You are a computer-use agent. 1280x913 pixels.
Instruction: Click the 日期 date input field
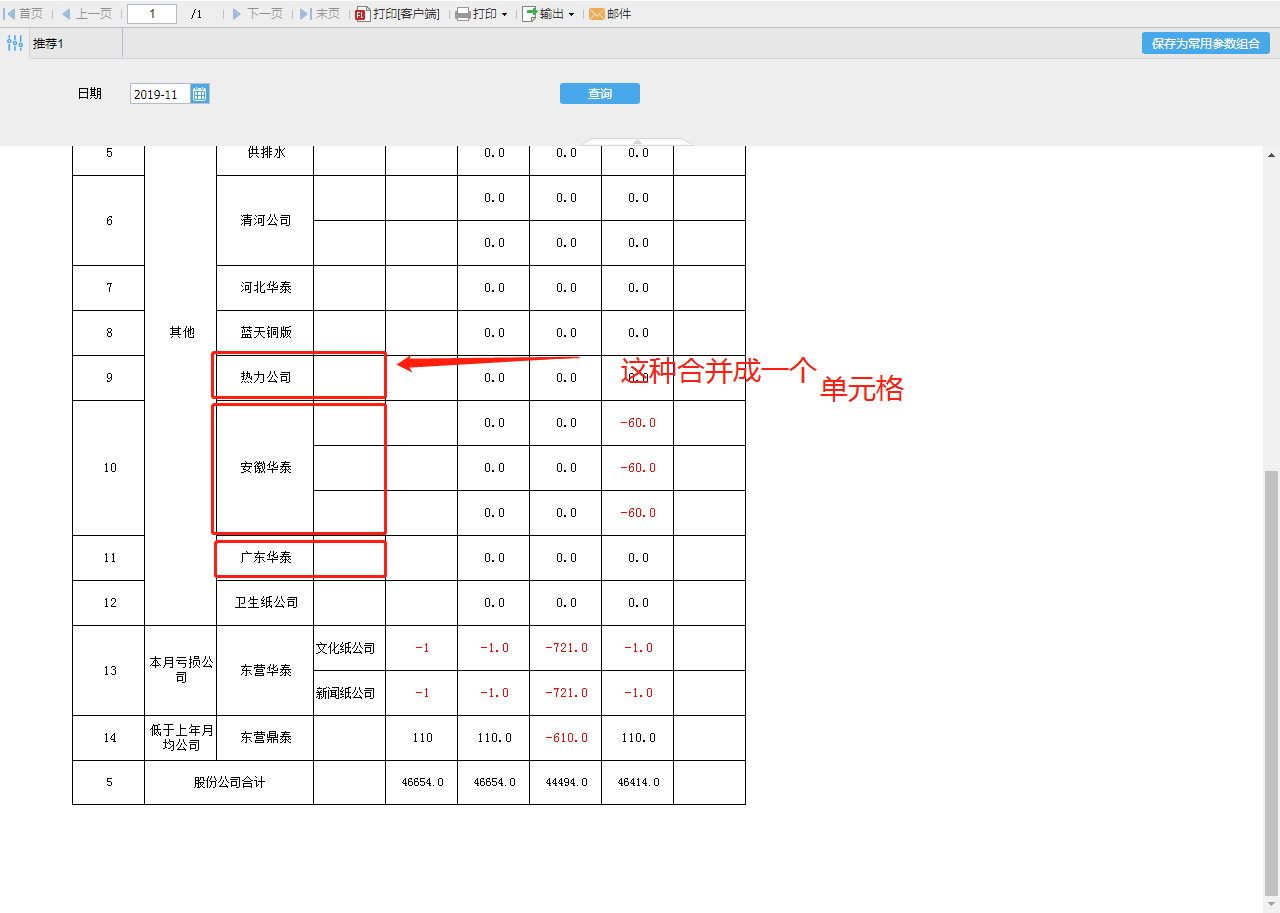pyautogui.click(x=160, y=94)
